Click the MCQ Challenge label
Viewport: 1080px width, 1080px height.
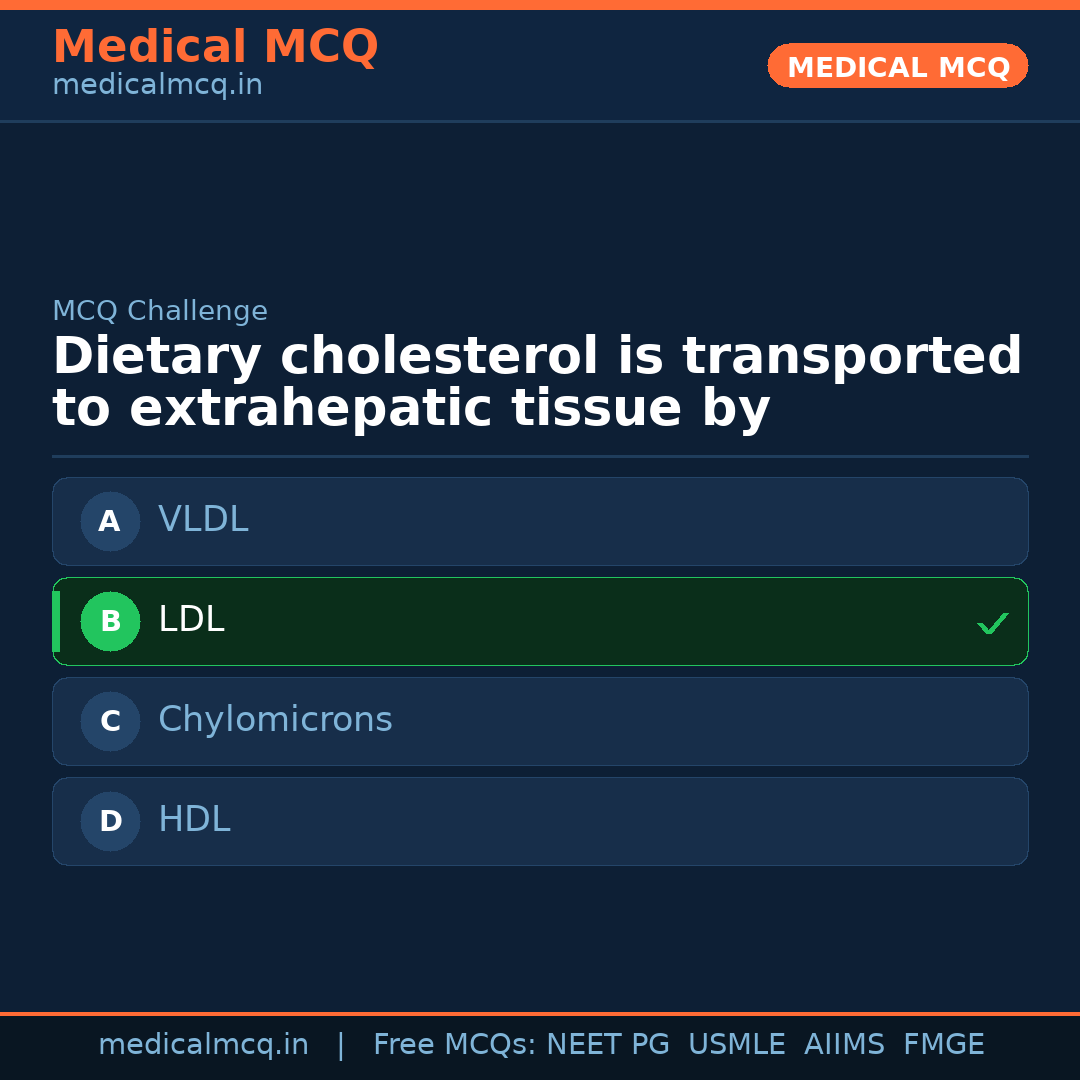coord(160,311)
